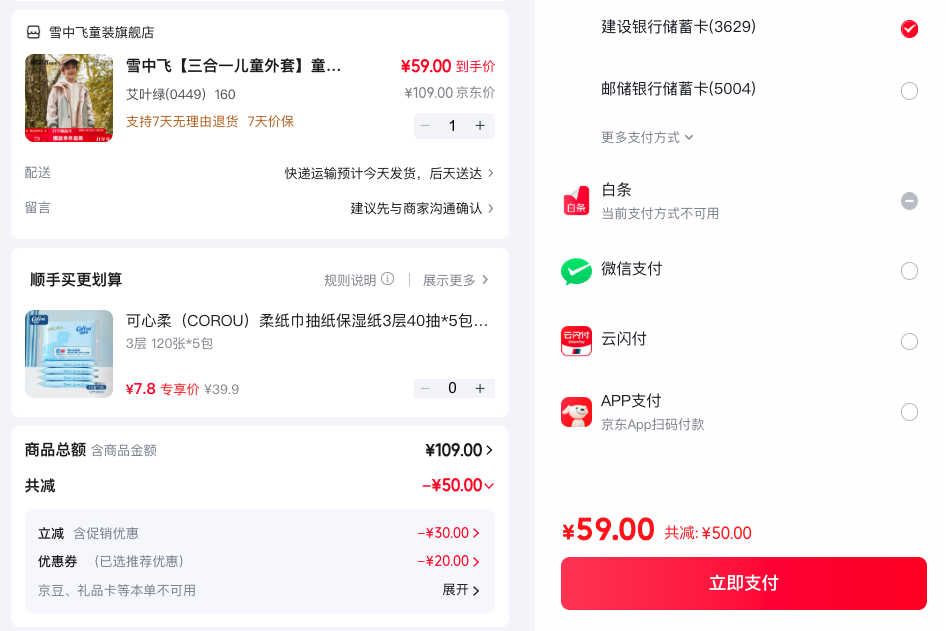Screen dimensions: 946x631
Task: Click the JD dog APP支付 icon
Action: (x=576, y=412)
